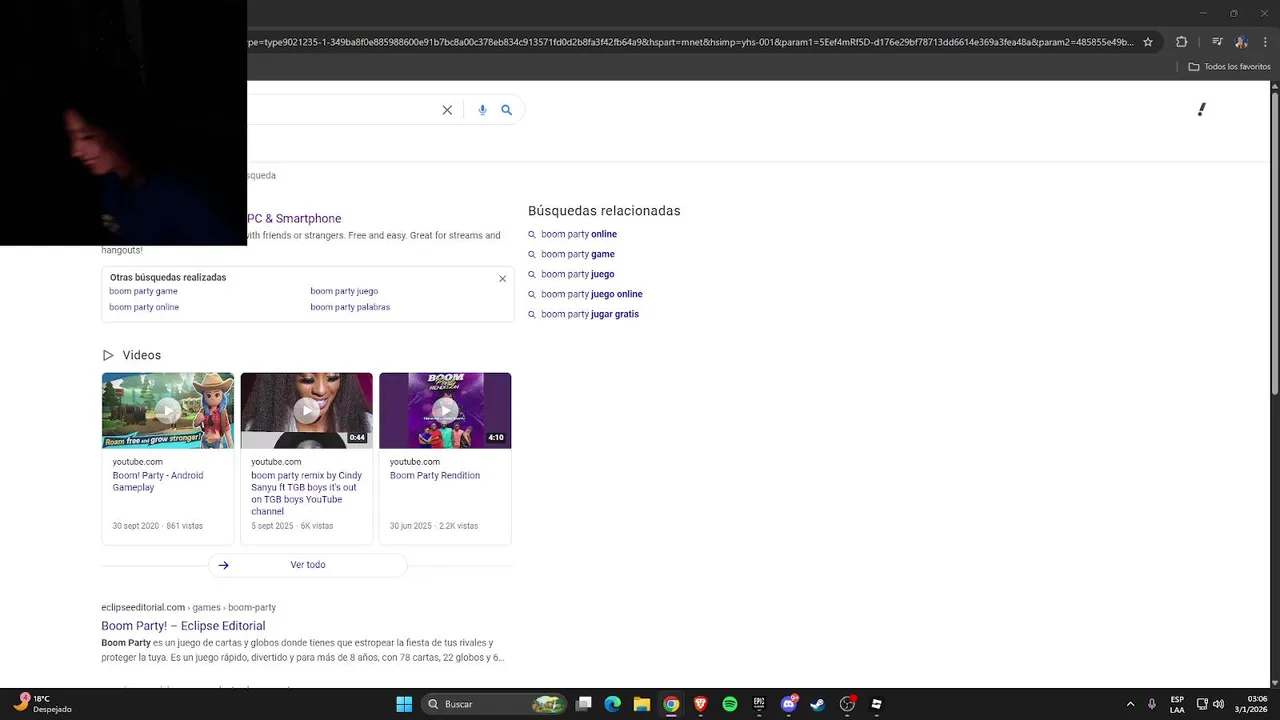Open OBS Studio from the taskbar
This screenshot has height=720, width=1280.
847,704
